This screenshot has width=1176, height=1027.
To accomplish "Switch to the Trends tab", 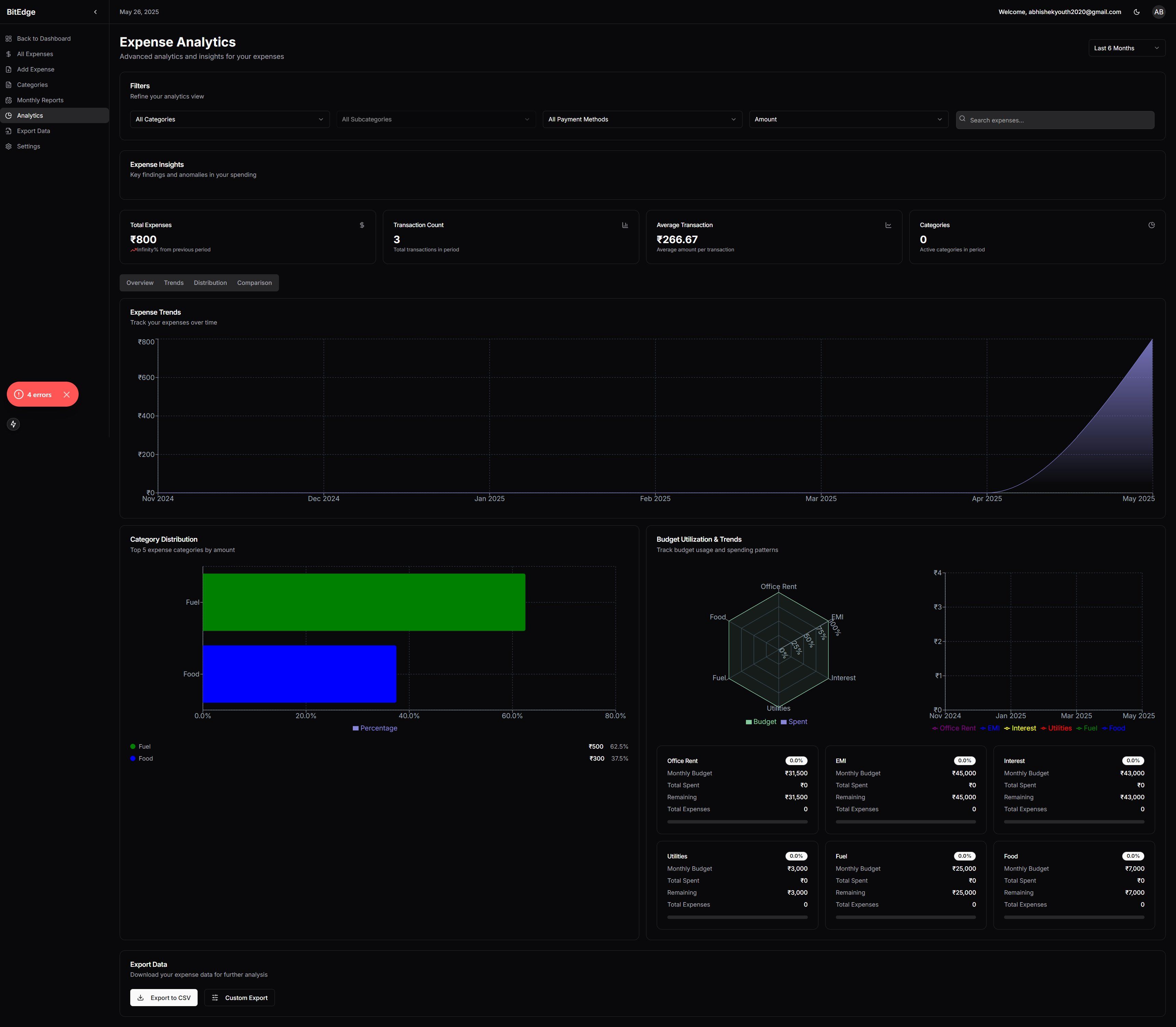I will click(x=174, y=283).
